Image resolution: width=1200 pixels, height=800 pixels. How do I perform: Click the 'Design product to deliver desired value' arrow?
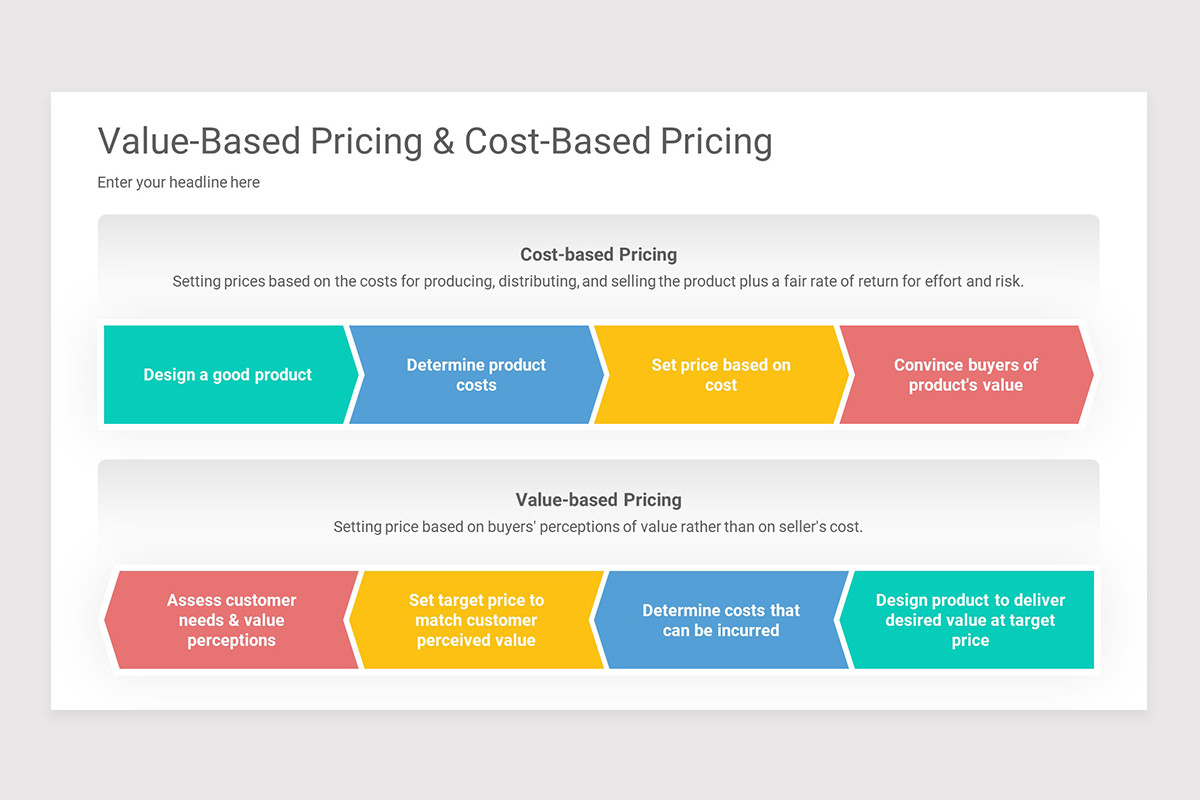[966, 620]
